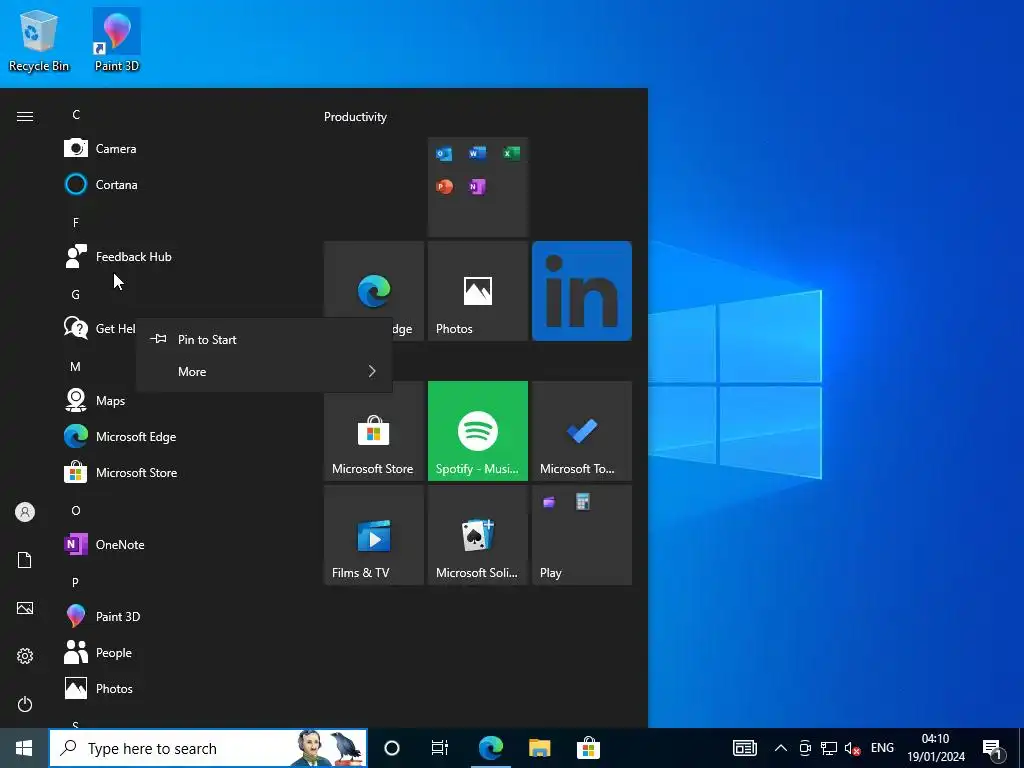Screen dimensions: 1024x768
Task: Click the letter M section header
Action: pyautogui.click(x=76, y=366)
